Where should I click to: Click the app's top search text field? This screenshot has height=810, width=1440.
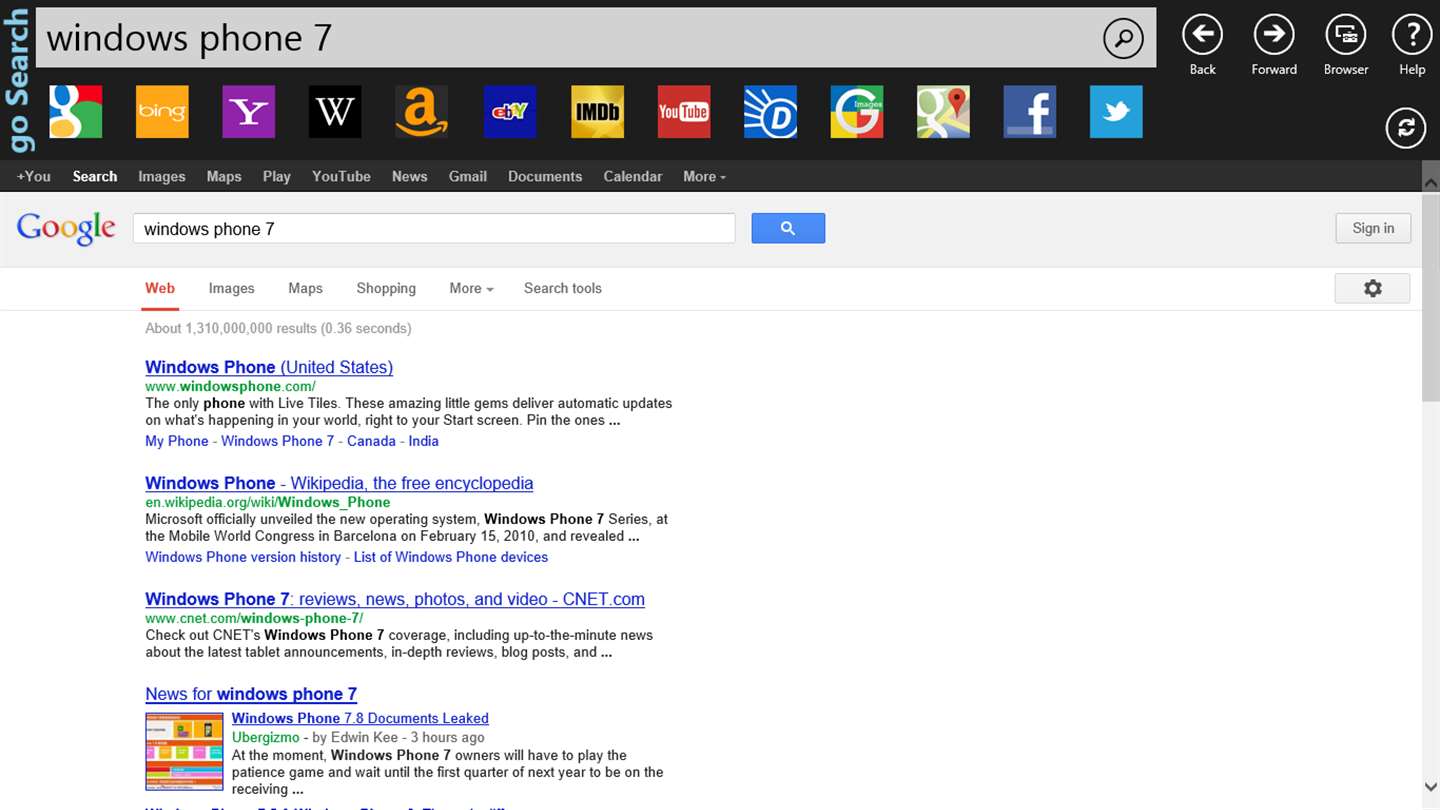[568, 38]
